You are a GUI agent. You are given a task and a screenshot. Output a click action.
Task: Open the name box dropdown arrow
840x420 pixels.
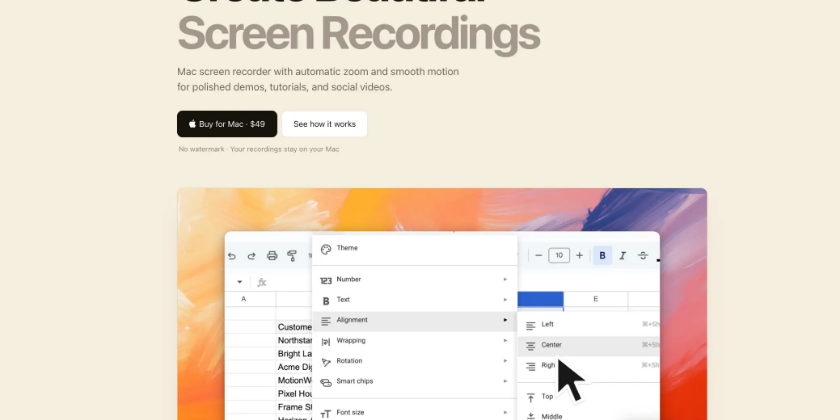[x=239, y=282]
